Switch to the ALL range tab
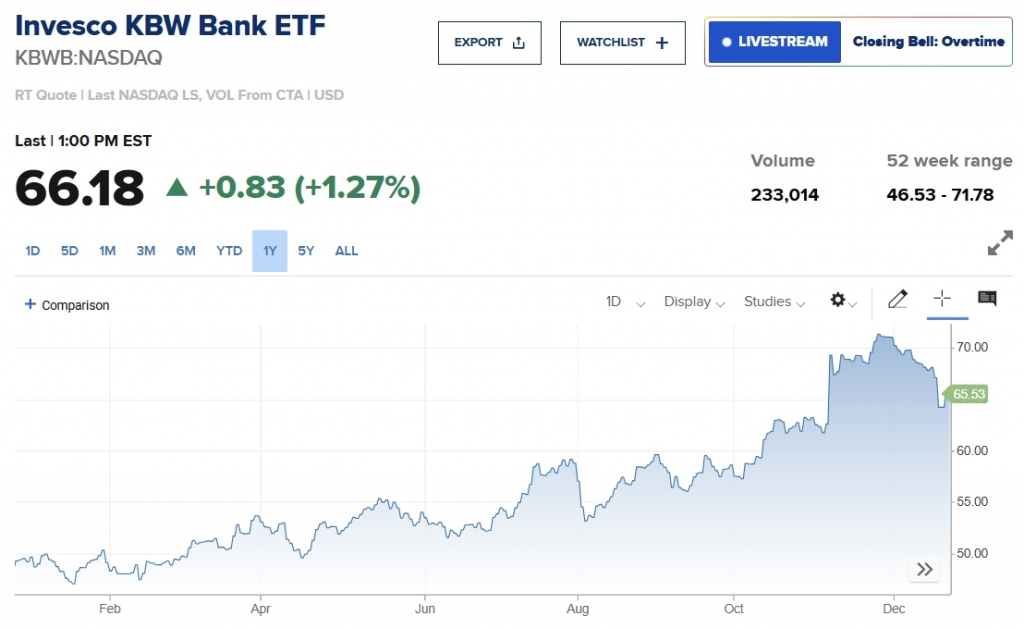 click(x=346, y=251)
